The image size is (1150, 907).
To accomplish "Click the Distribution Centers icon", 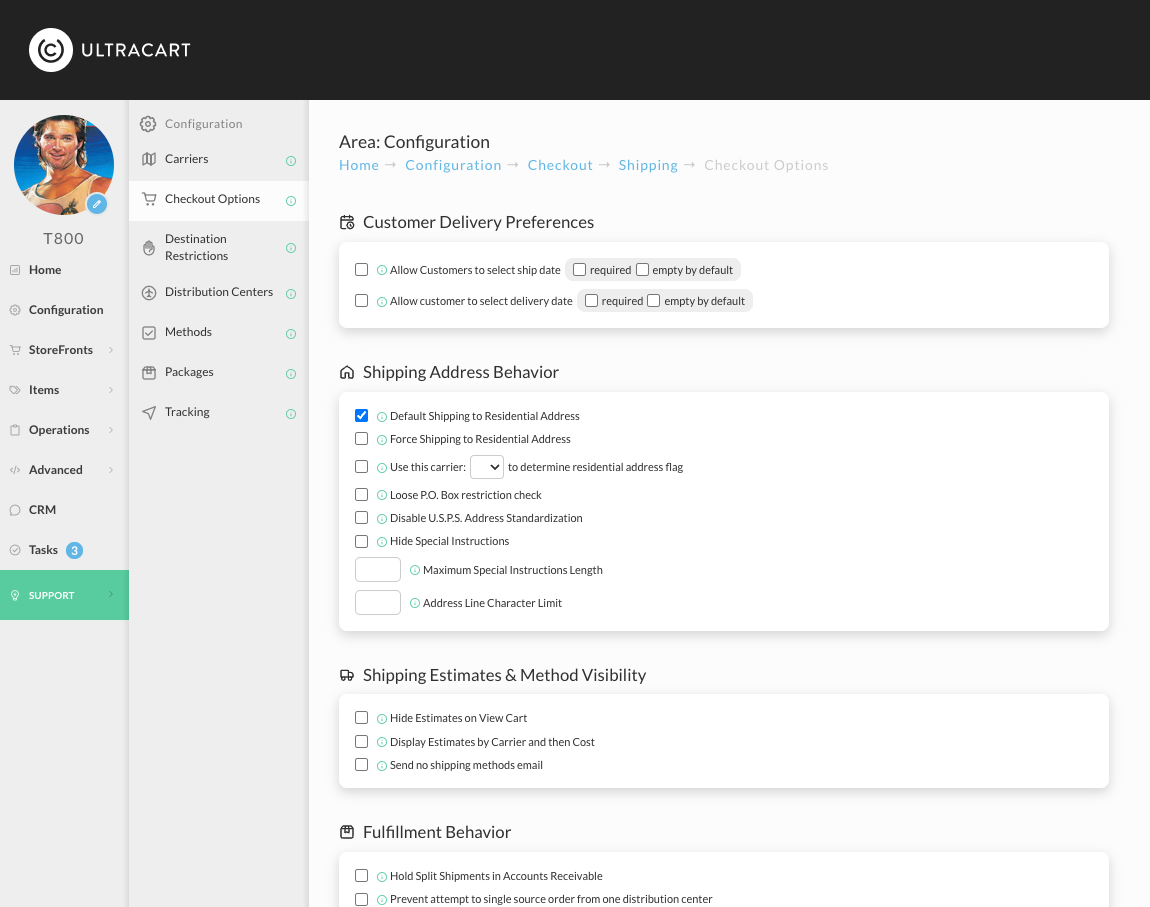I will (x=149, y=293).
